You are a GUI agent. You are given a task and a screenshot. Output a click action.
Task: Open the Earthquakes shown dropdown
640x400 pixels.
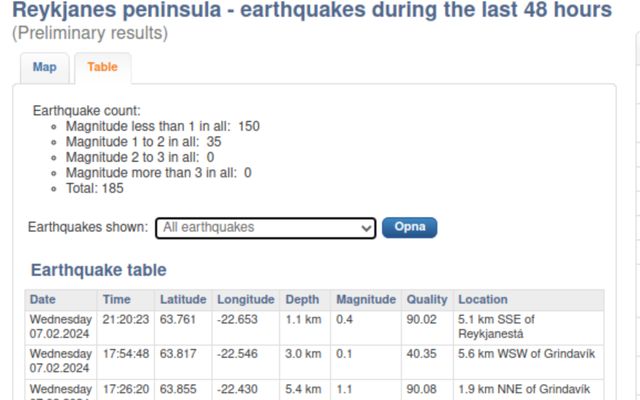click(265, 228)
